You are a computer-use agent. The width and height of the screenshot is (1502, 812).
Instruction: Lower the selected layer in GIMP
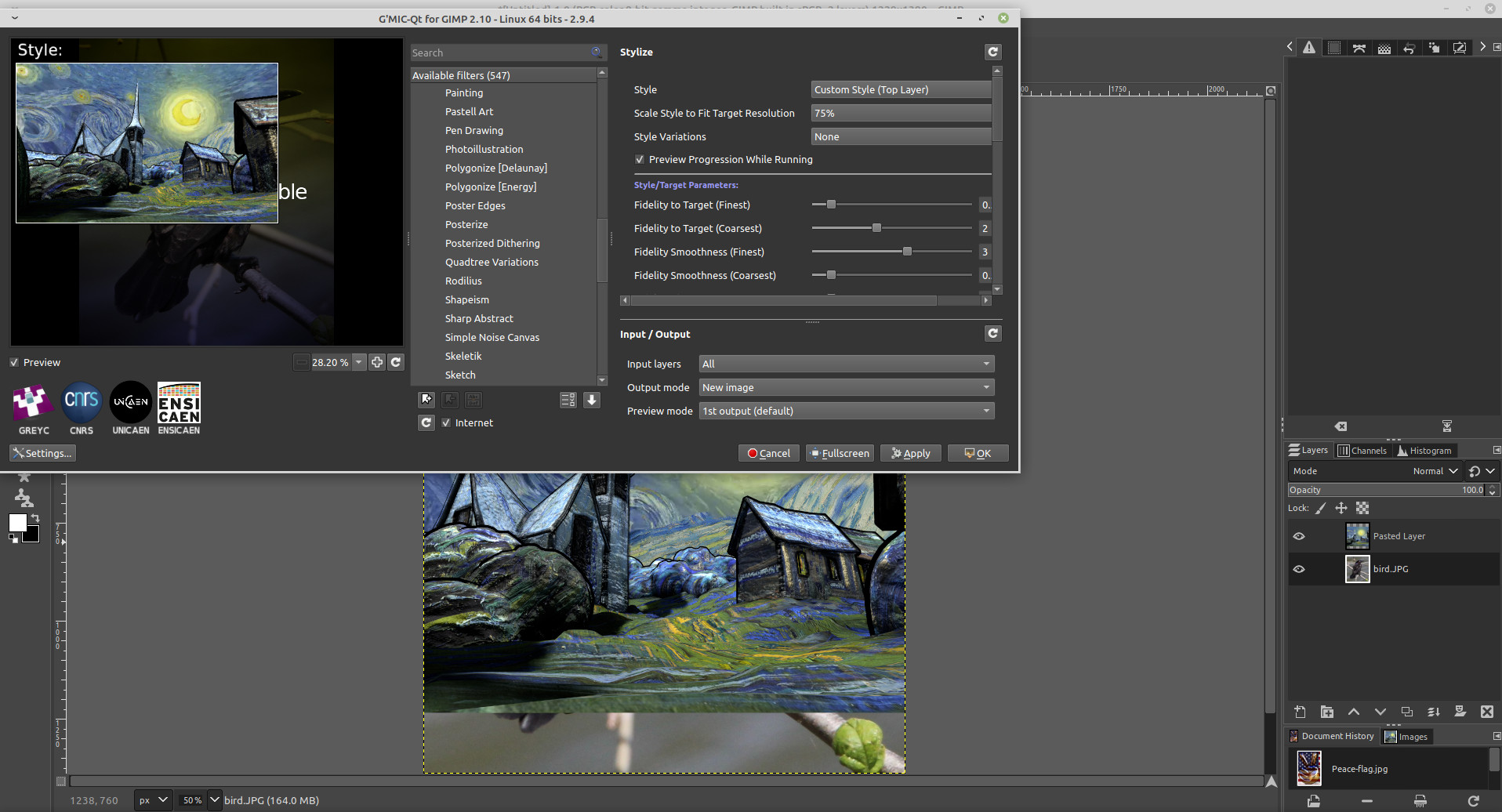point(1380,712)
